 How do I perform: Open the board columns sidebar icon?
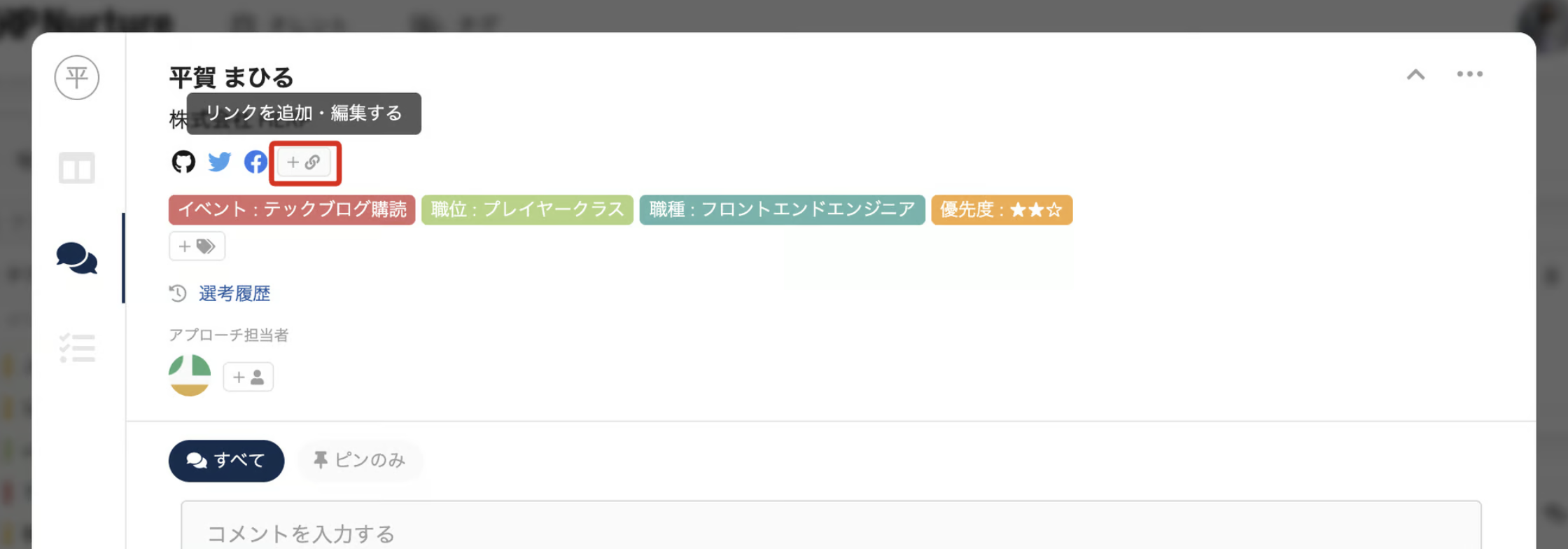[76, 168]
